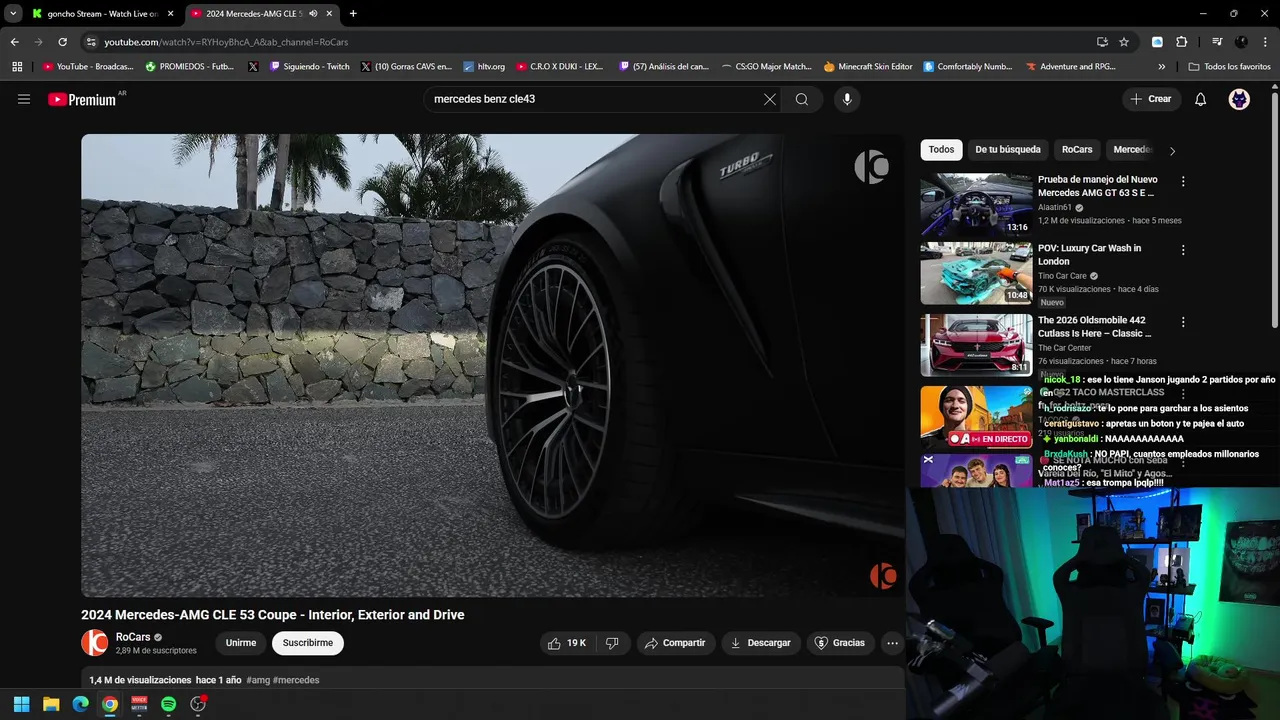Send a Gracias super thanks
This screenshot has height=720, width=1280.
tap(840, 643)
